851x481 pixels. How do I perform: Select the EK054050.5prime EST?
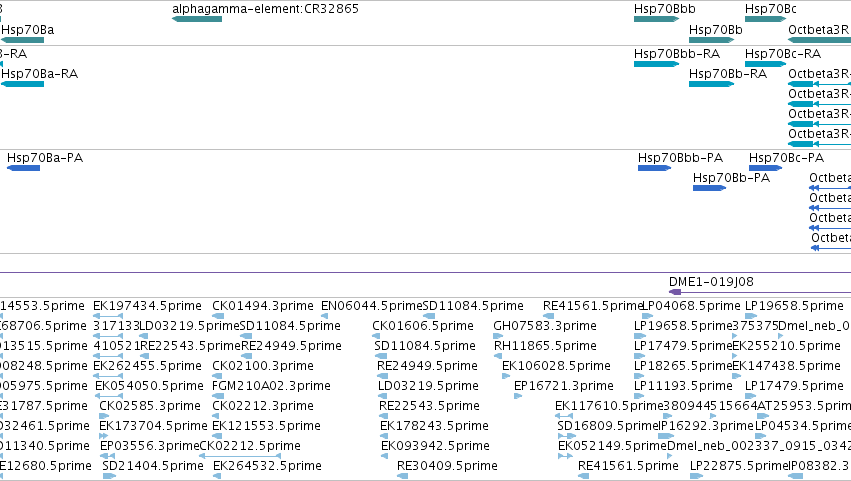[109, 396]
